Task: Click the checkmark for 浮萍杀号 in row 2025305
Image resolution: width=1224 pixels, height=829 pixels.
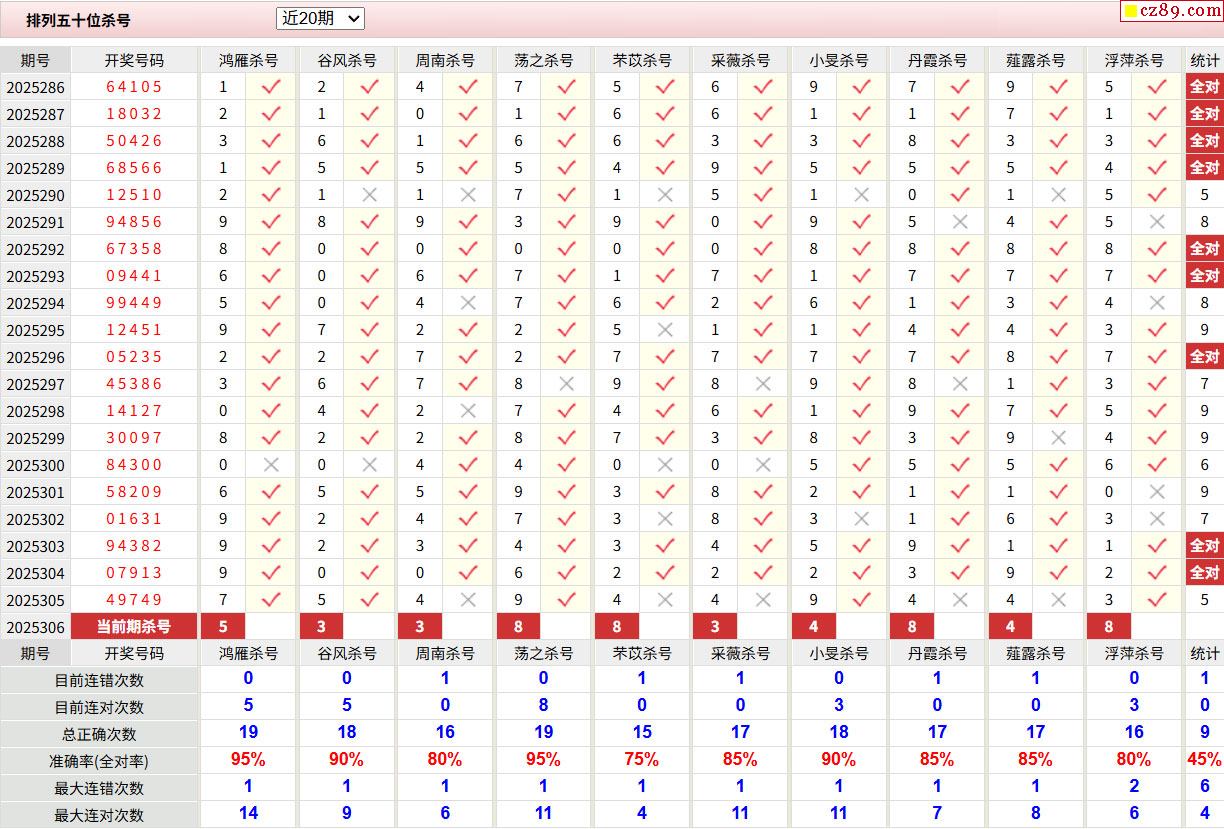Action: pyautogui.click(x=1157, y=600)
